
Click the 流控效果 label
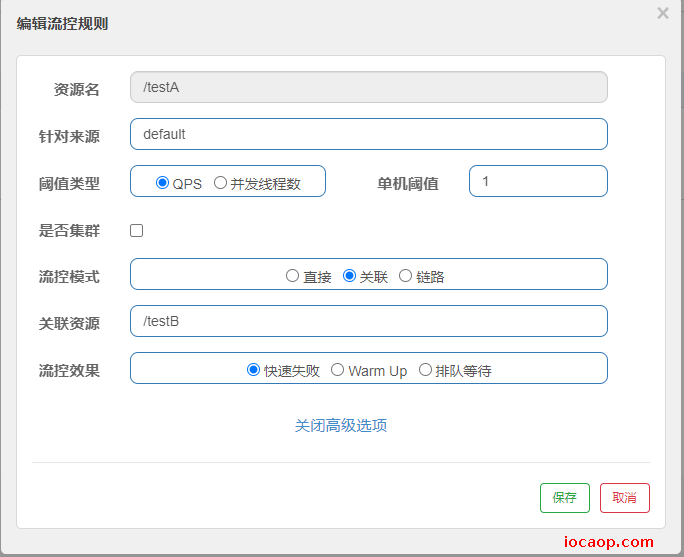click(69, 371)
